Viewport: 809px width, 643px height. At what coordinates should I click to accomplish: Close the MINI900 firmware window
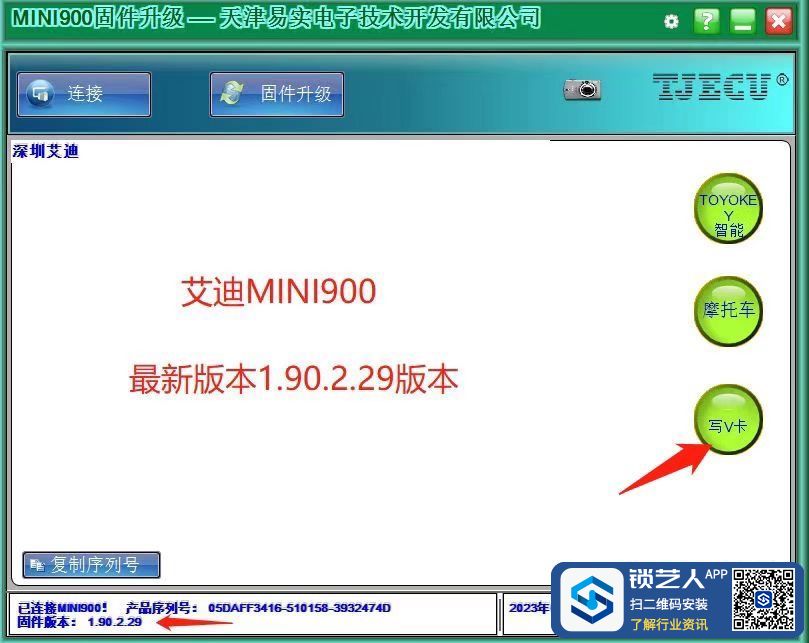coord(779,22)
